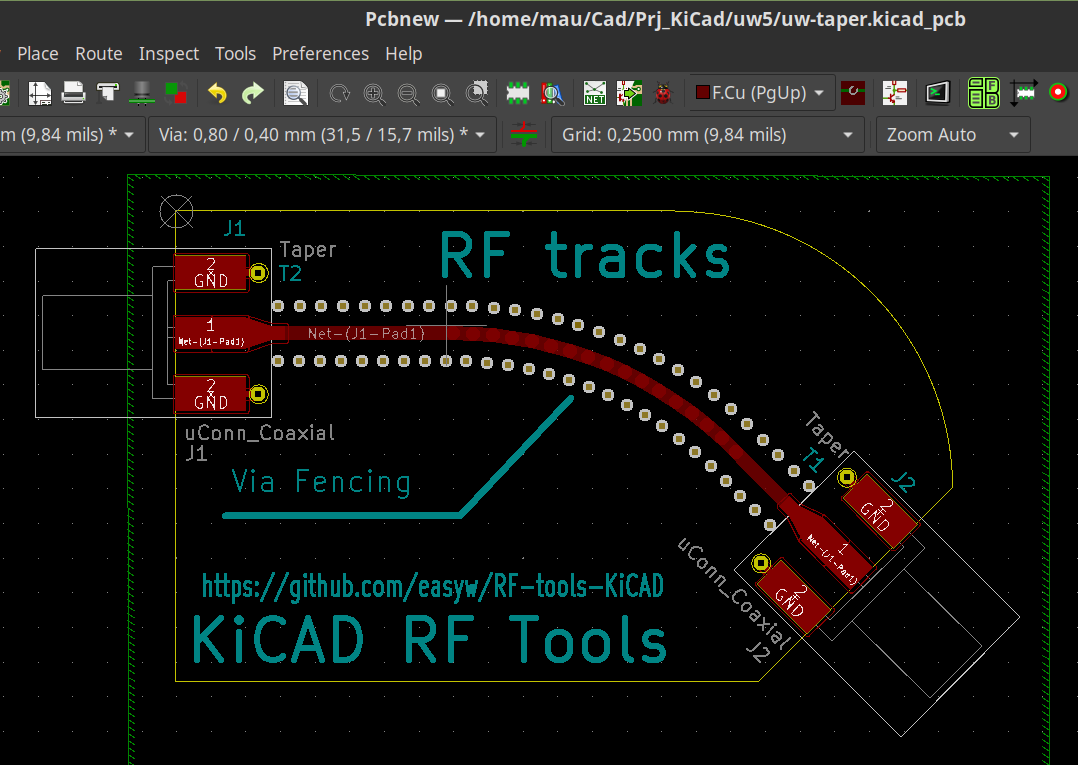Open the page settings icon

coord(39,94)
